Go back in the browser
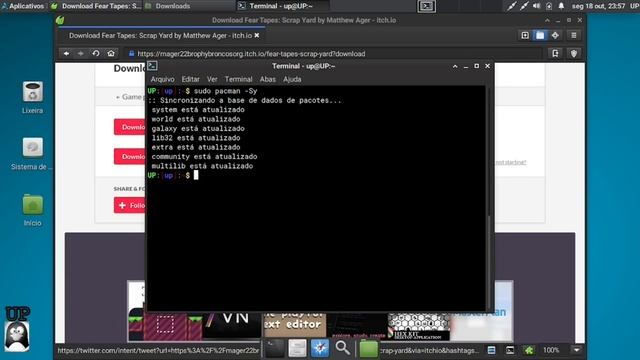The image size is (640, 360). click(x=66, y=53)
